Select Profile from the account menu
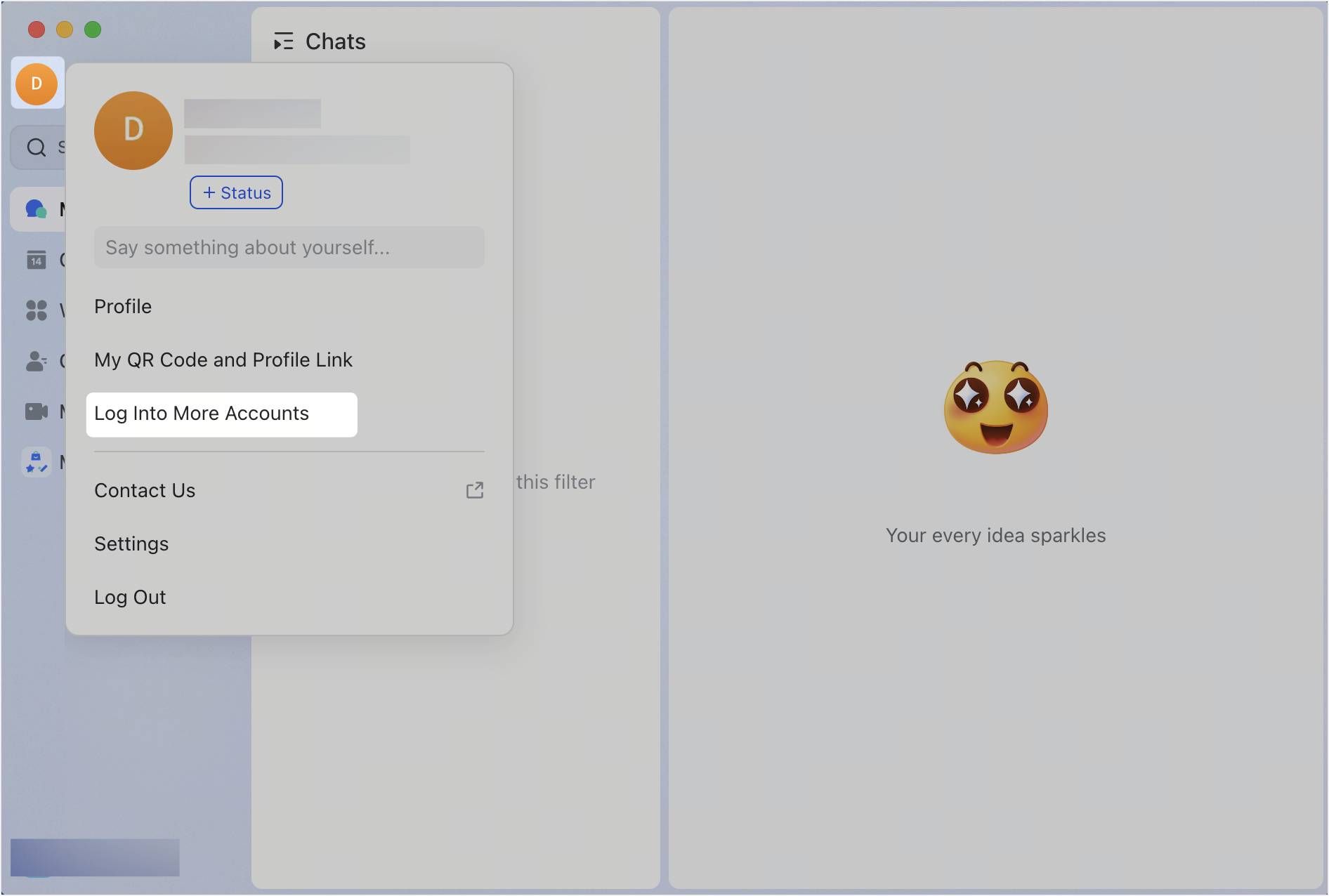 pos(123,306)
